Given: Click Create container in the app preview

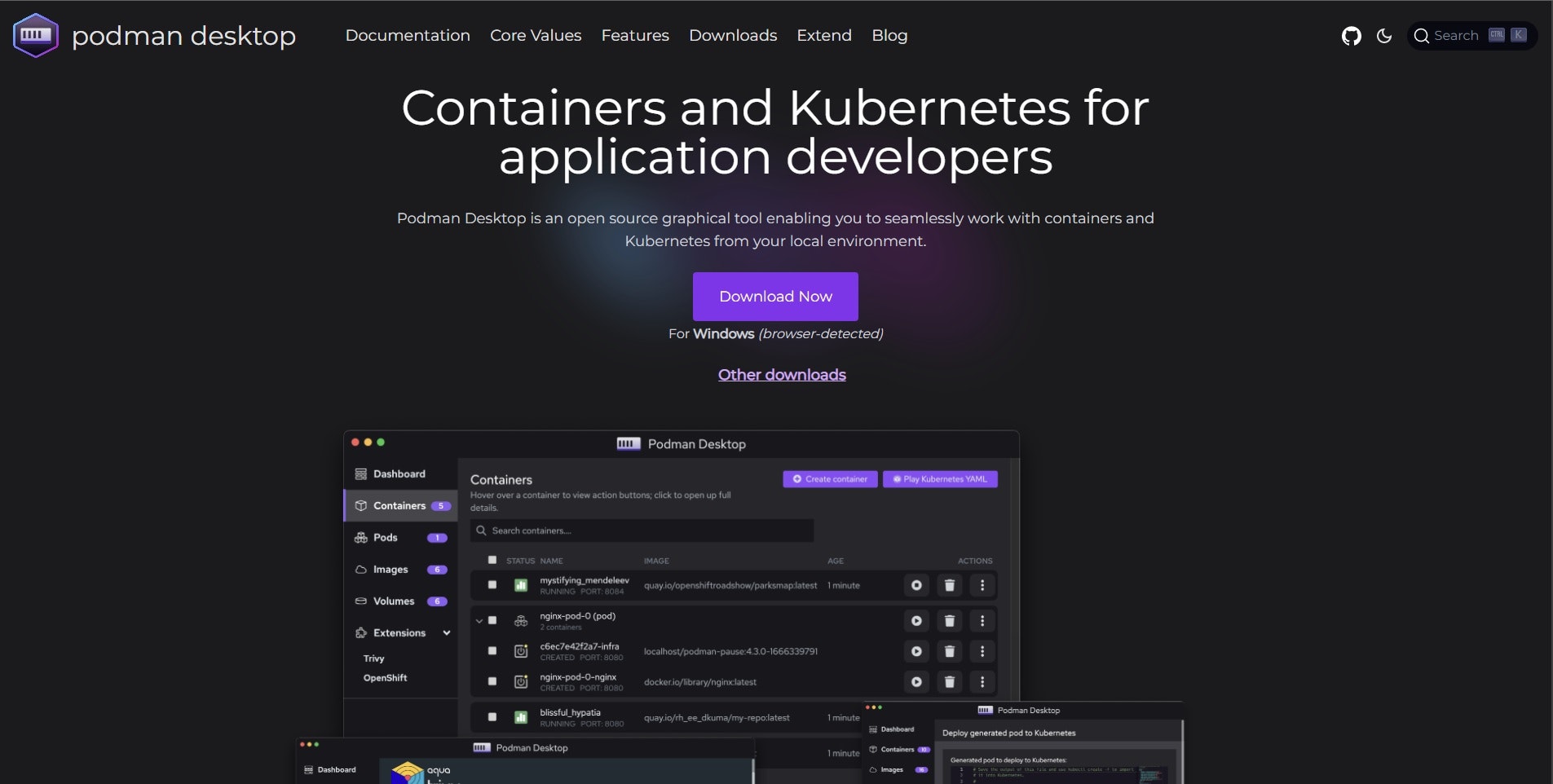Looking at the screenshot, I should click(830, 479).
